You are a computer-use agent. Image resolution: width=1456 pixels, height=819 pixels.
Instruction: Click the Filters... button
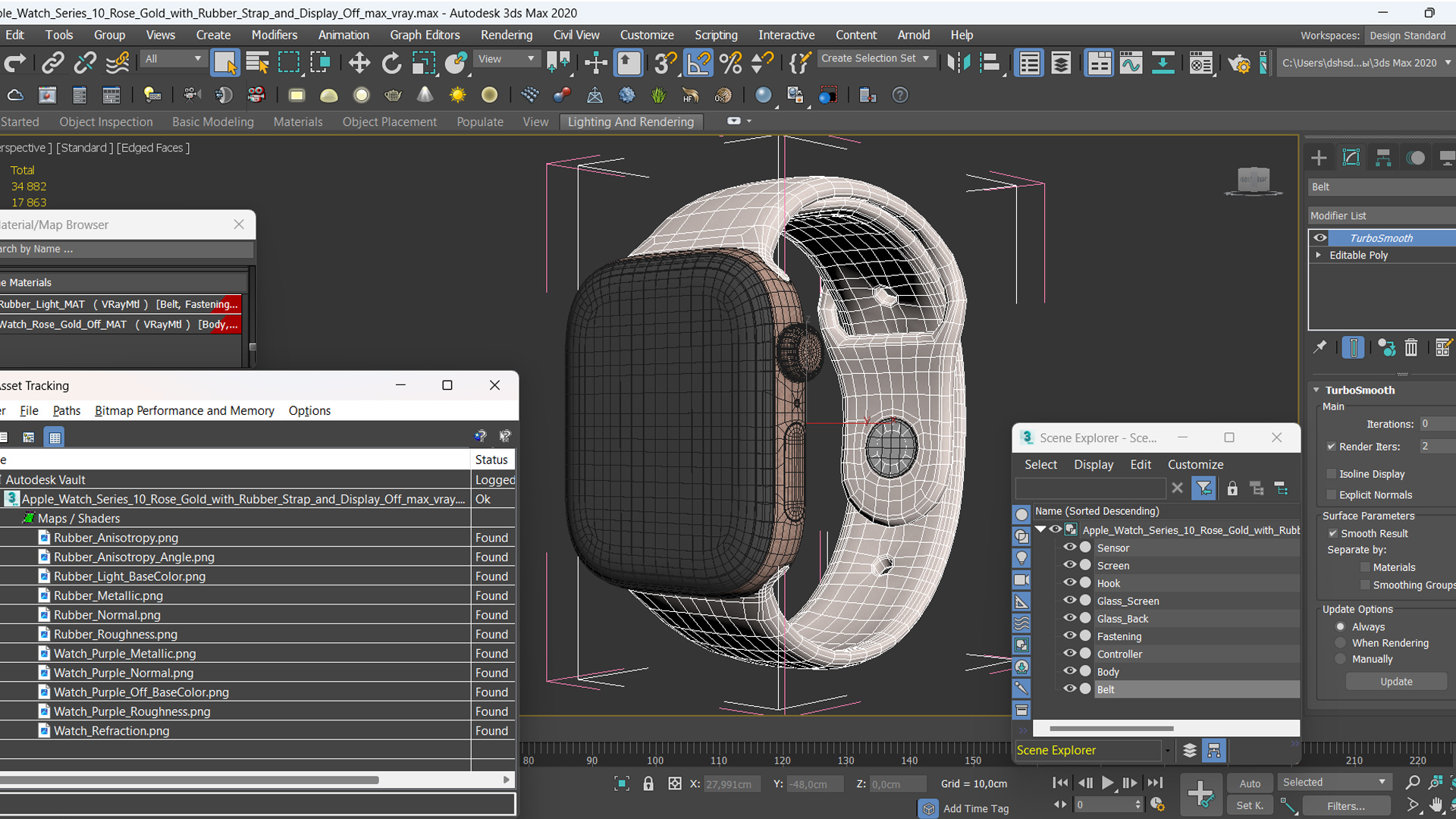1345,806
